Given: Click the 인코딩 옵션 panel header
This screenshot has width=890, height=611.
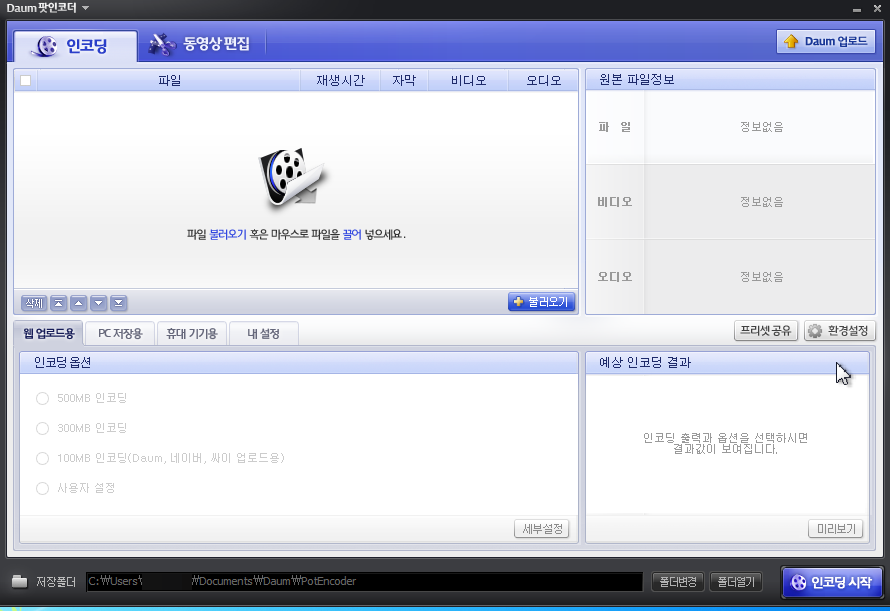Looking at the screenshot, I should pos(299,362).
